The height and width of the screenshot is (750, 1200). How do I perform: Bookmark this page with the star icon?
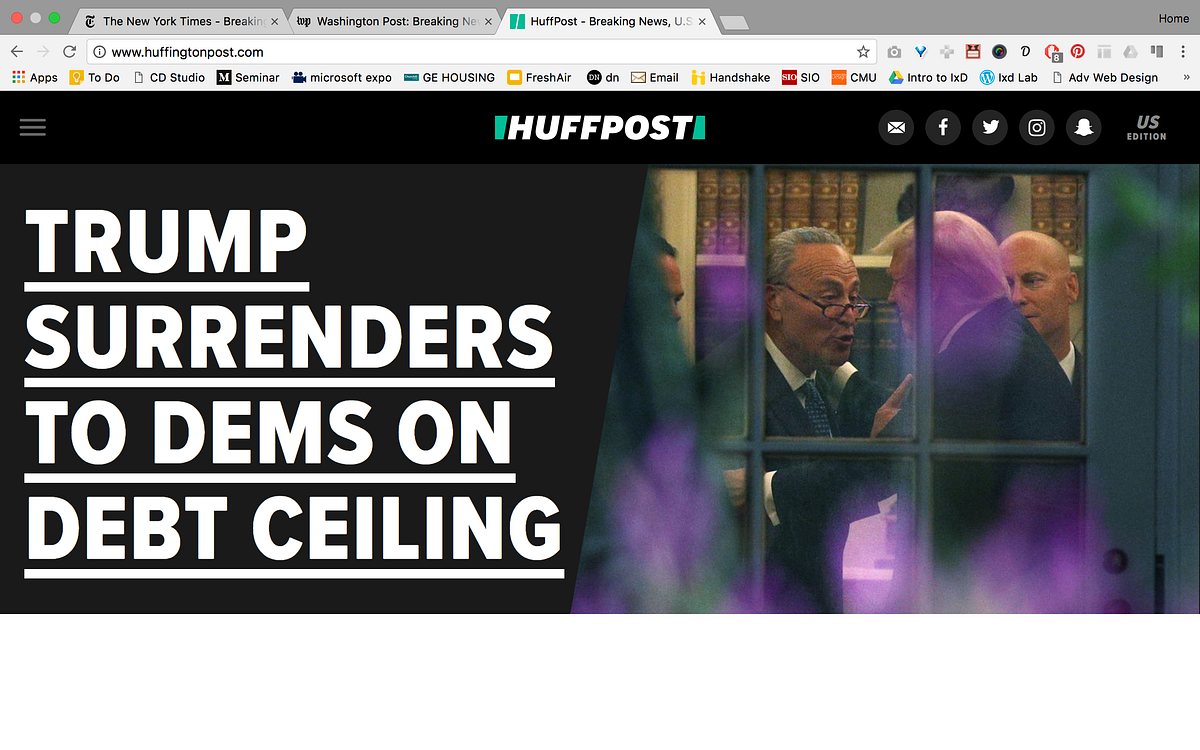click(863, 52)
